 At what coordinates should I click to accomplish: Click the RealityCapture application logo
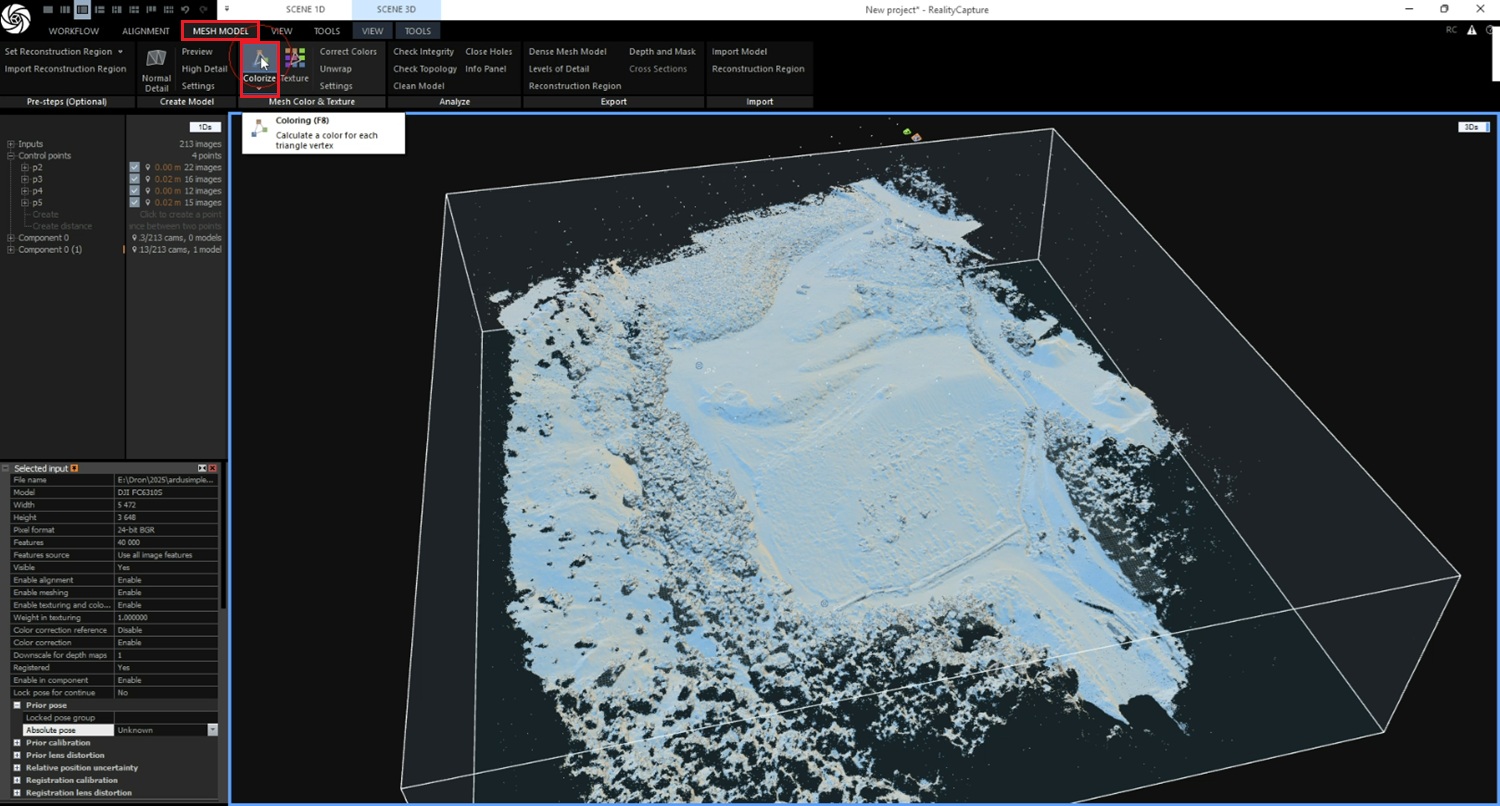pos(17,20)
